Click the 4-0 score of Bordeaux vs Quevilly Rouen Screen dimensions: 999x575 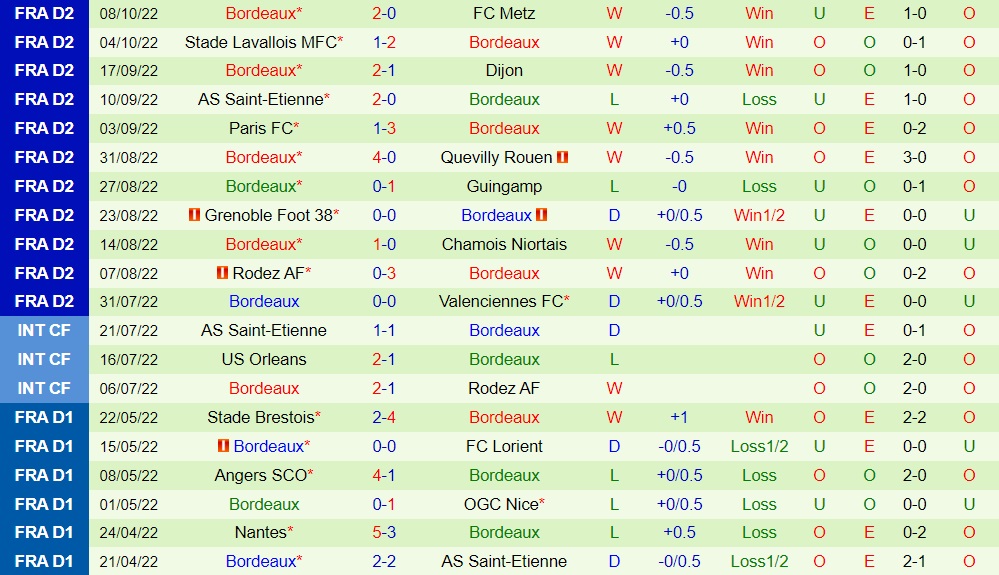[384, 157]
